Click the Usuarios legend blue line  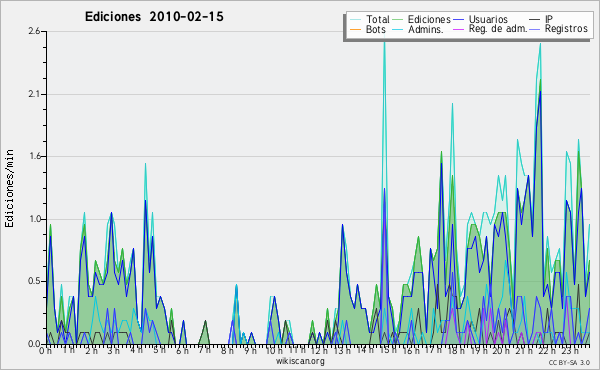click(459, 20)
